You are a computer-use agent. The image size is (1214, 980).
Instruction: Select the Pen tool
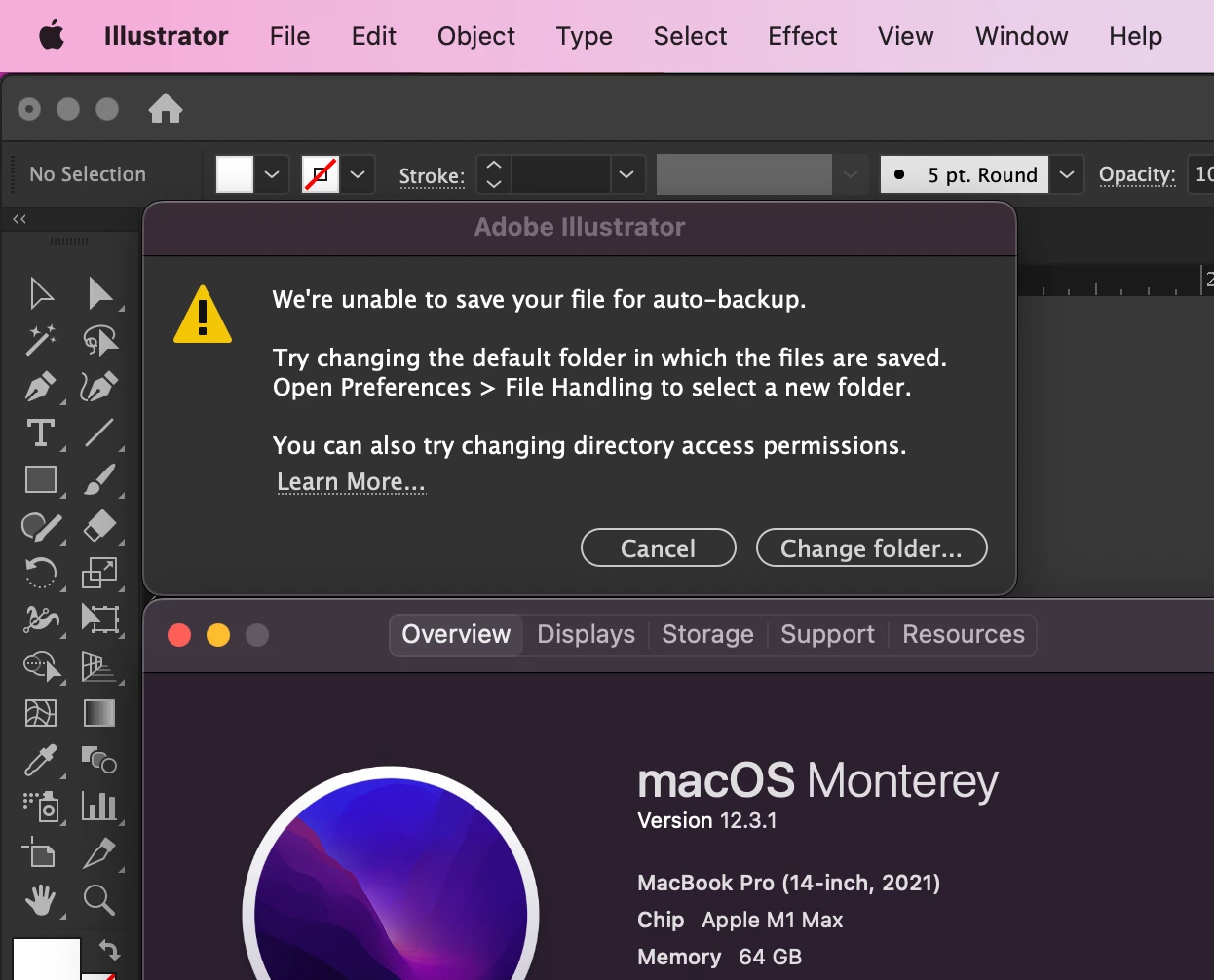point(41,387)
